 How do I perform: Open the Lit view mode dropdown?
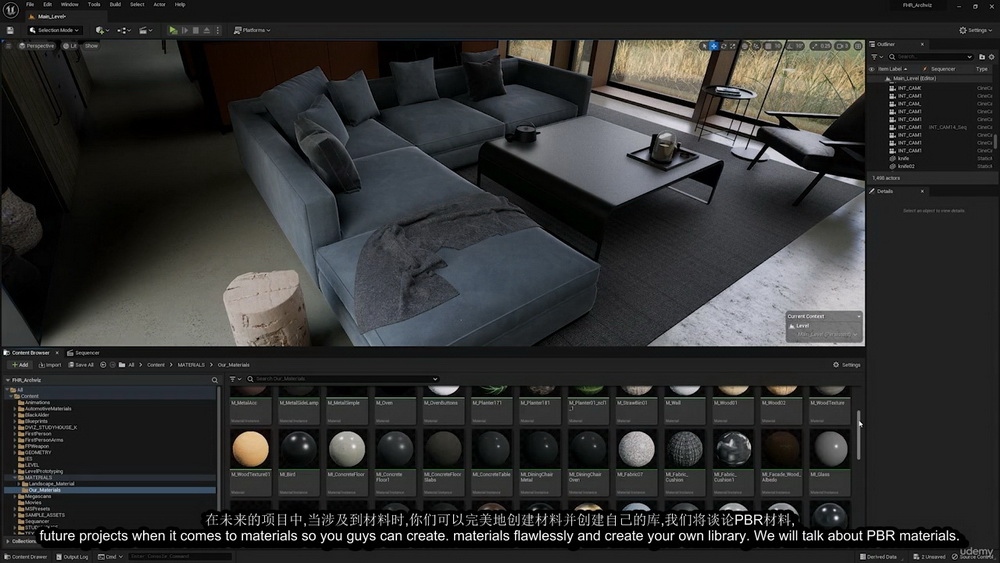pyautogui.click(x=70, y=46)
